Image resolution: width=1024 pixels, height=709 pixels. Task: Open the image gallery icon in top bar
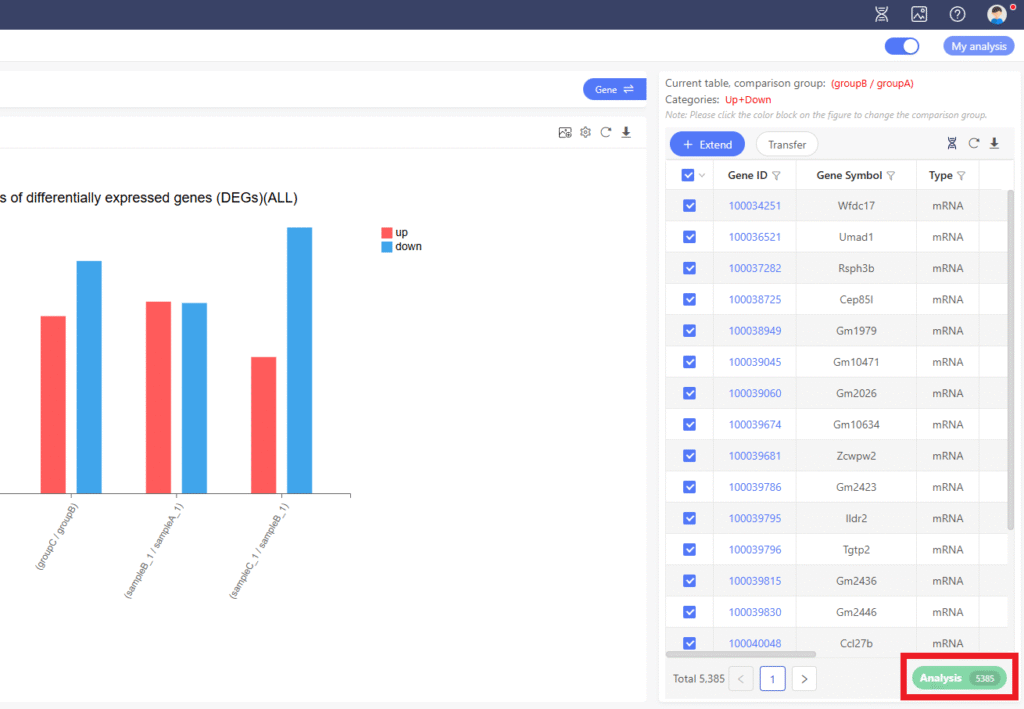pos(919,14)
